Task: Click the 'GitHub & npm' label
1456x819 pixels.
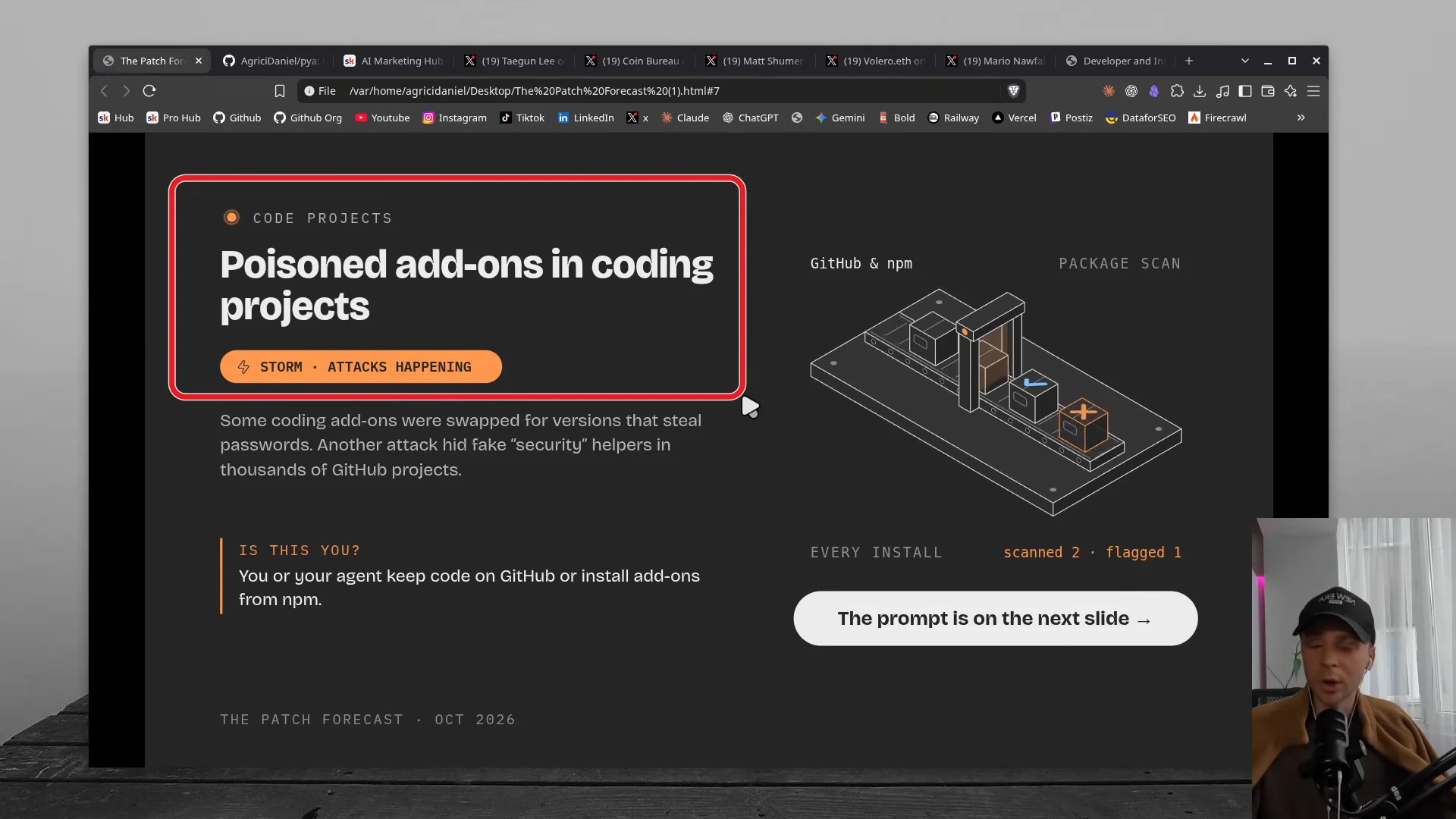Action: point(861,263)
